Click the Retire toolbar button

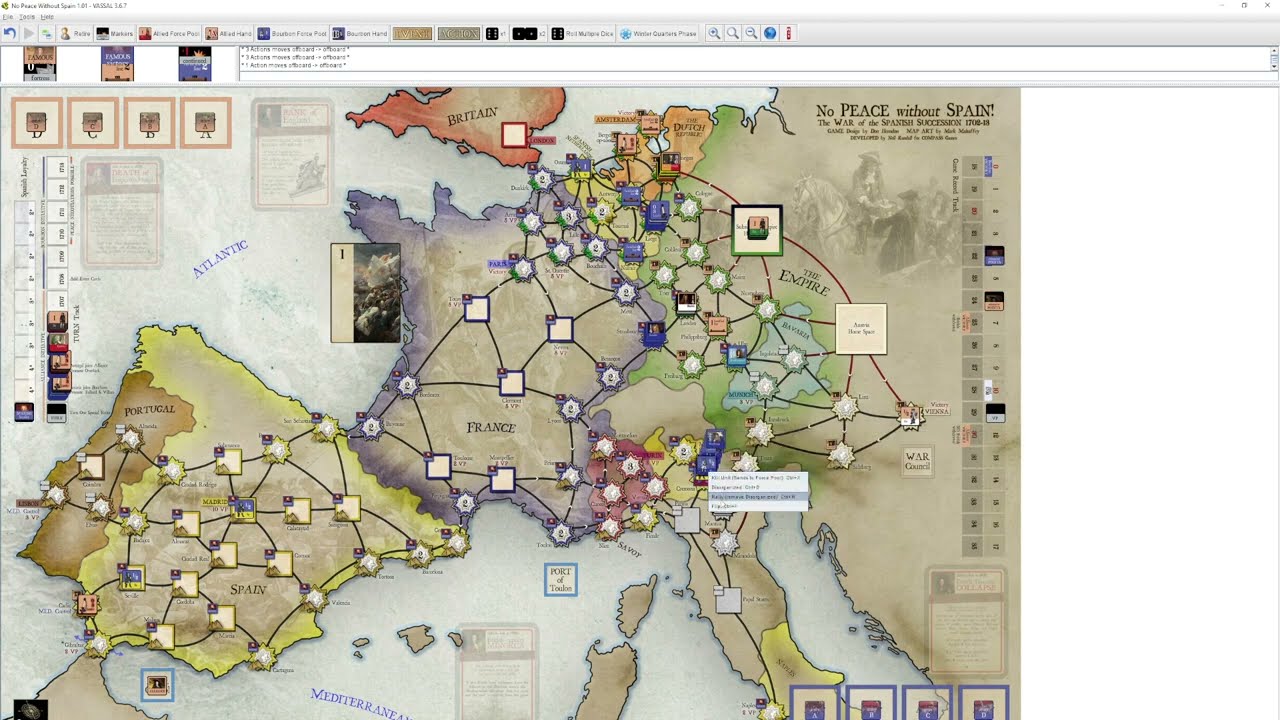[x=75, y=33]
